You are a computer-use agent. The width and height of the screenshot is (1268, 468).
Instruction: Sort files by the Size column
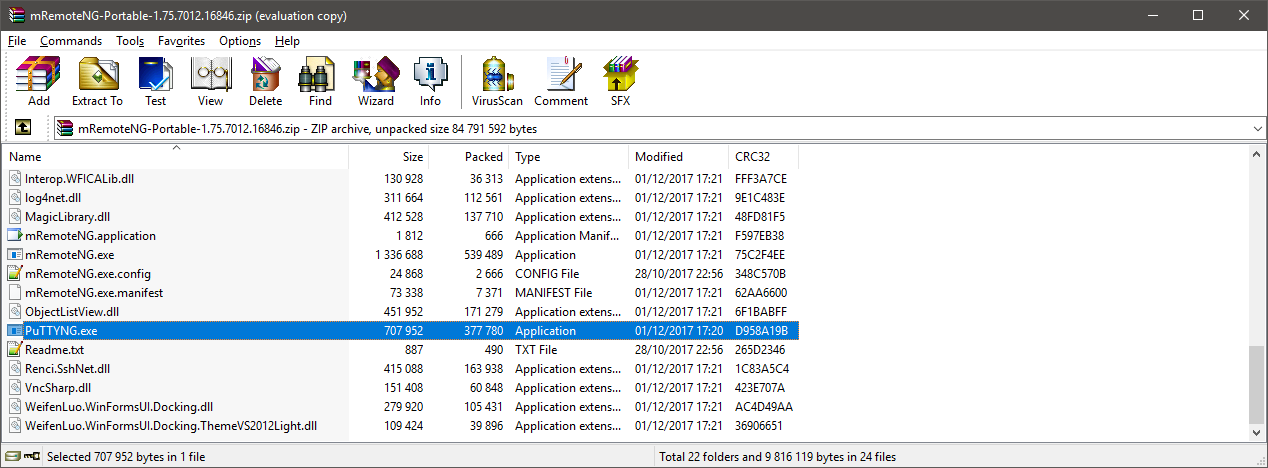388,157
